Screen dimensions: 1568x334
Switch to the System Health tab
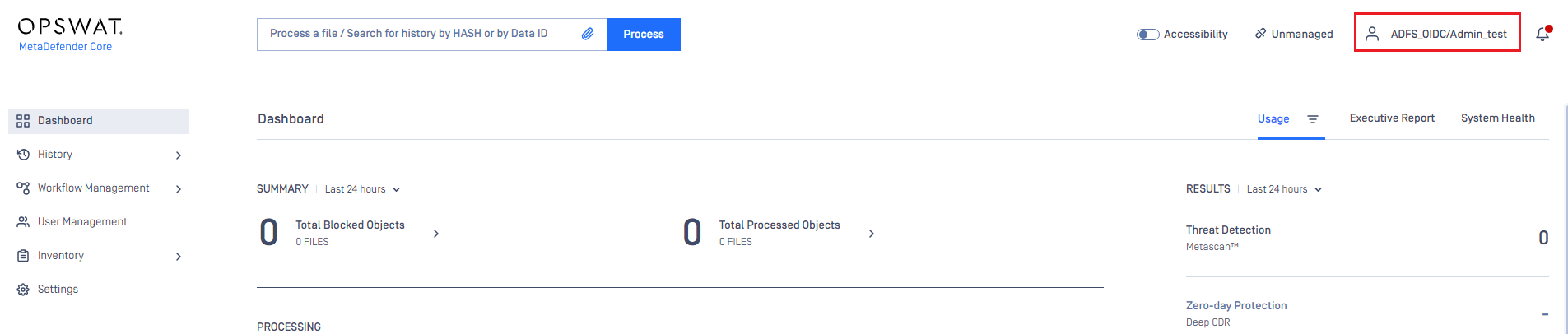click(x=1498, y=118)
